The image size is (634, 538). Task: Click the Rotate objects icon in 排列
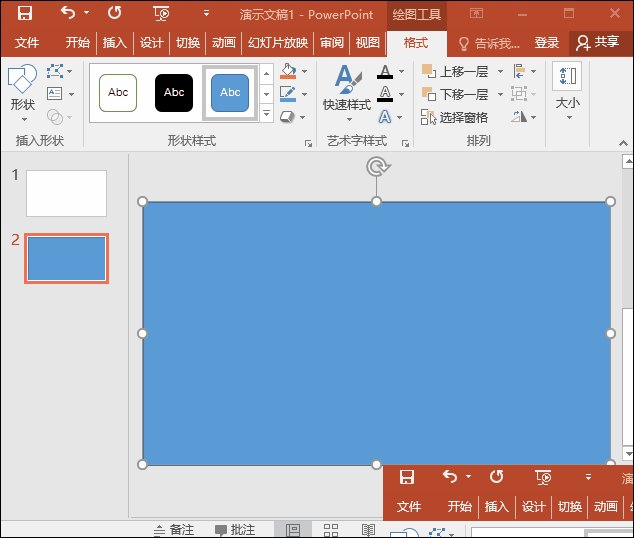[518, 116]
